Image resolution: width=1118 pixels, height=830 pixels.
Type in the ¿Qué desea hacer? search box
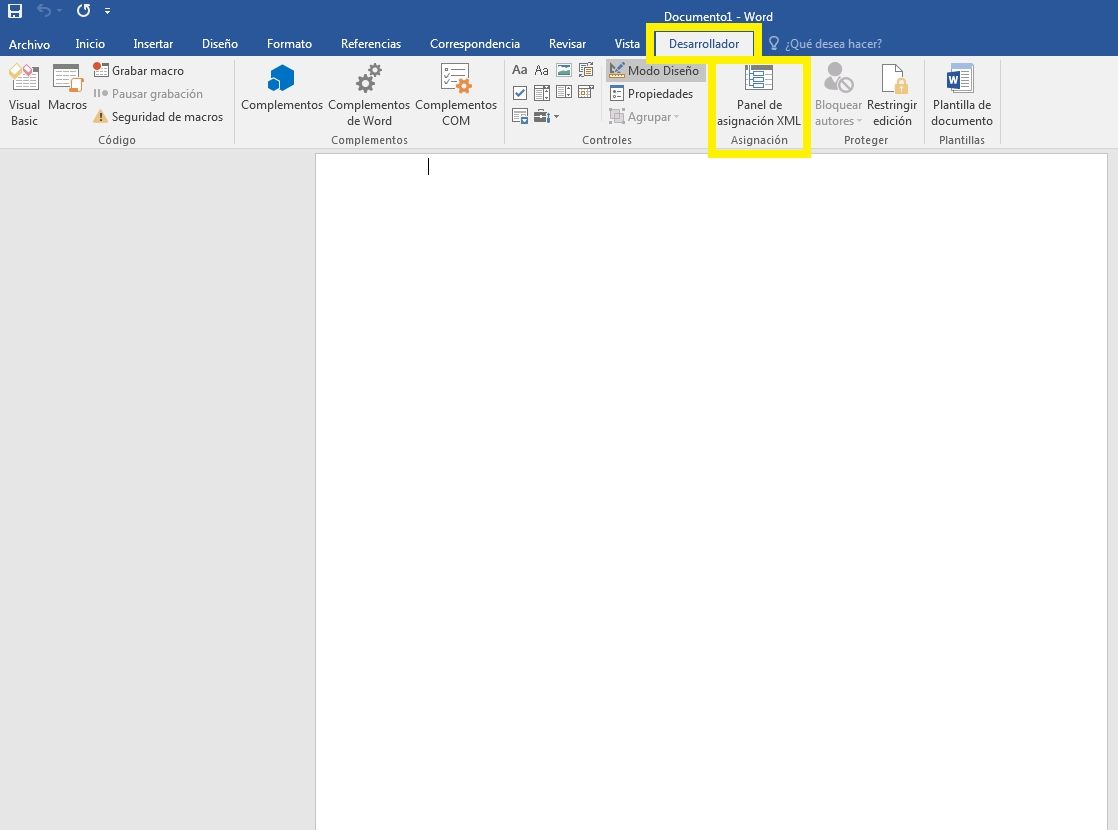click(833, 44)
